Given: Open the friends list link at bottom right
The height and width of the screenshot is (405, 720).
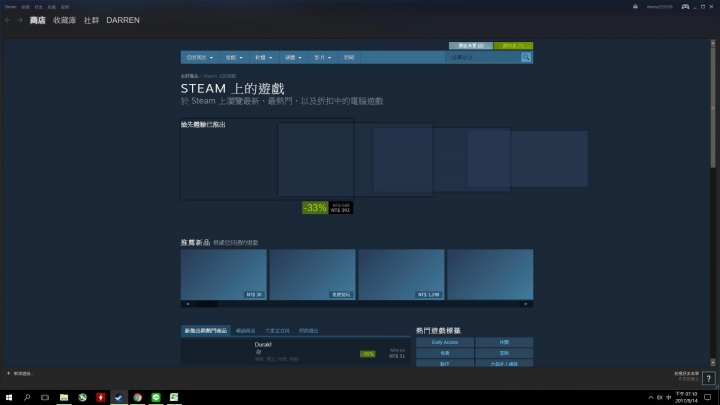Looking at the screenshot, I should pyautogui.click(x=686, y=374).
